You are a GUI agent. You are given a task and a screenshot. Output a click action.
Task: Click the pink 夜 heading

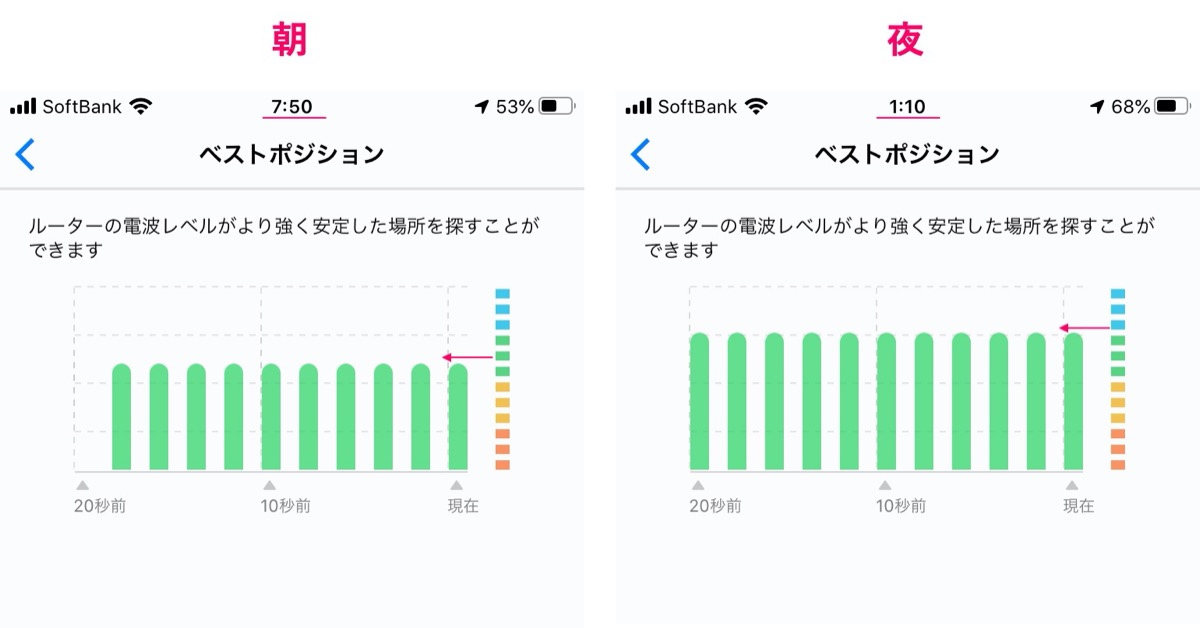905,39
